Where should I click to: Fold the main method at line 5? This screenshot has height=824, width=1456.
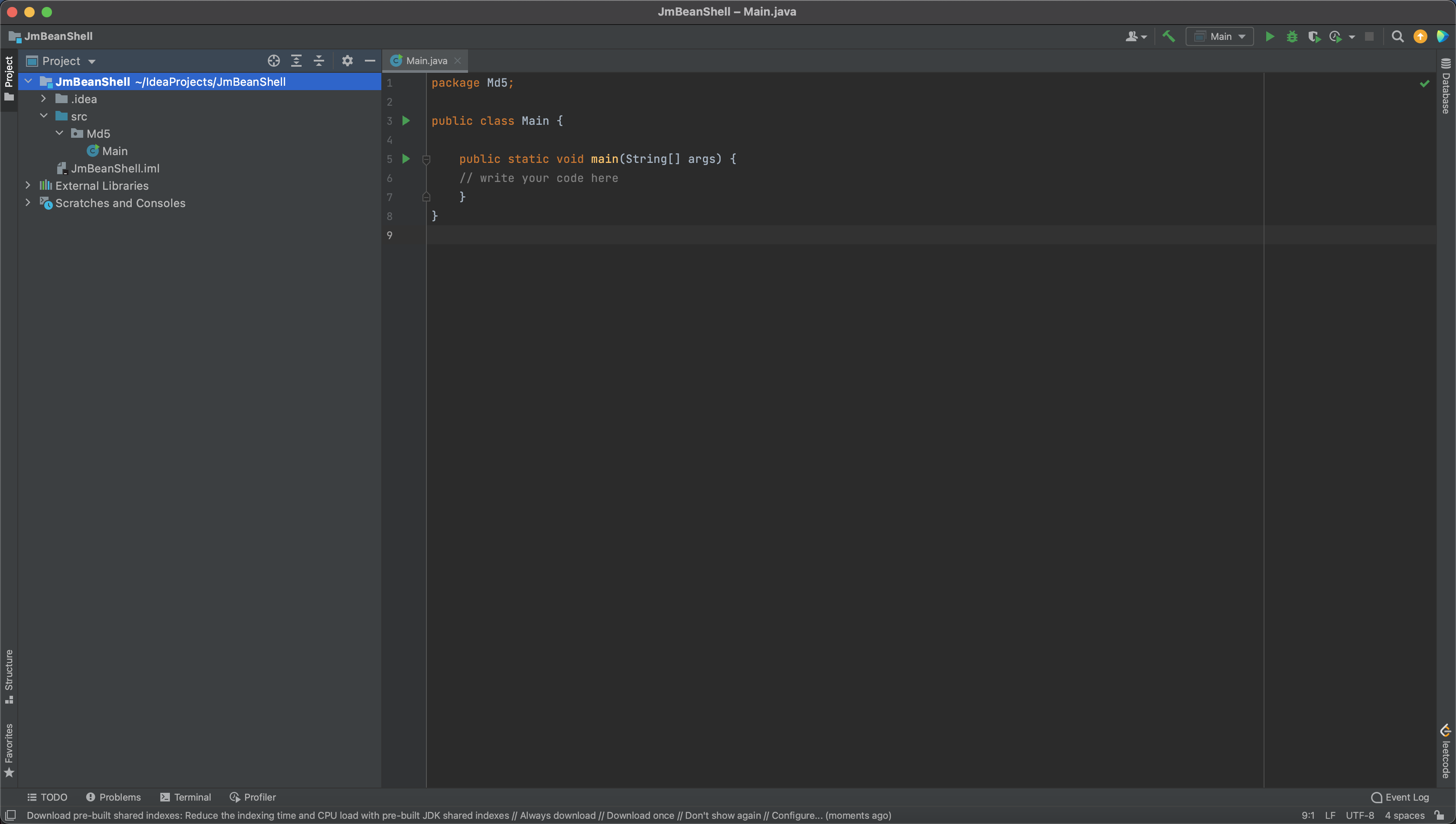(426, 159)
